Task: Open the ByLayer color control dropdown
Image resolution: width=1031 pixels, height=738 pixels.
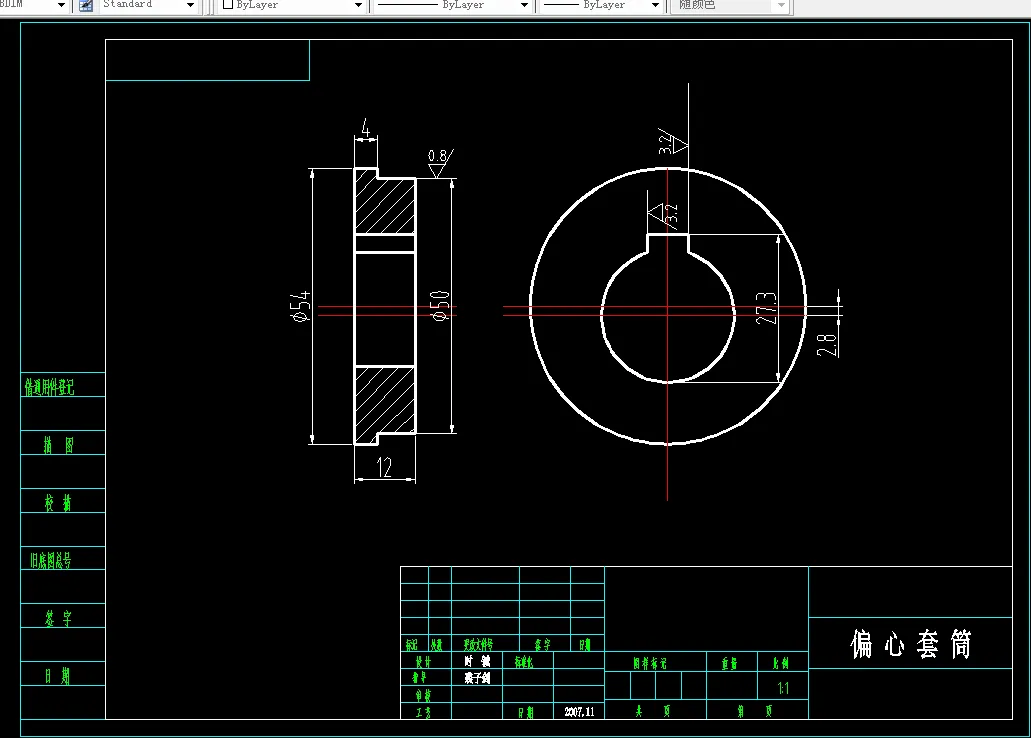Action: click(x=292, y=5)
